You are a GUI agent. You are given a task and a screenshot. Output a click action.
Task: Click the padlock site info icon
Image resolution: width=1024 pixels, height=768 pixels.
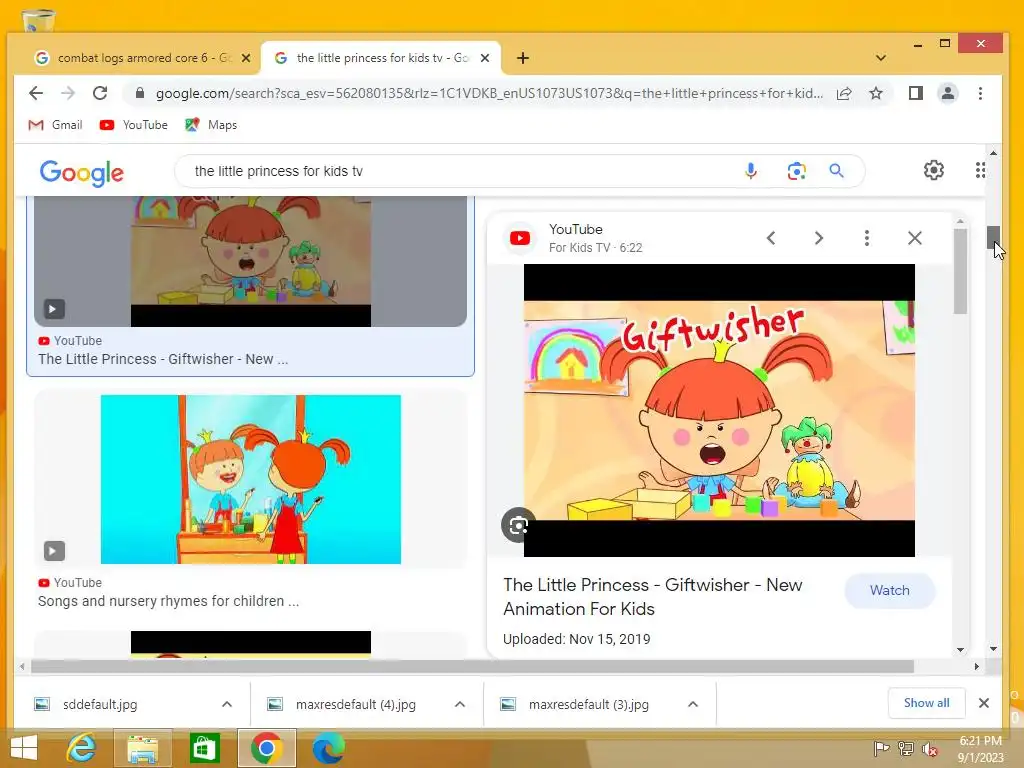pyautogui.click(x=139, y=93)
